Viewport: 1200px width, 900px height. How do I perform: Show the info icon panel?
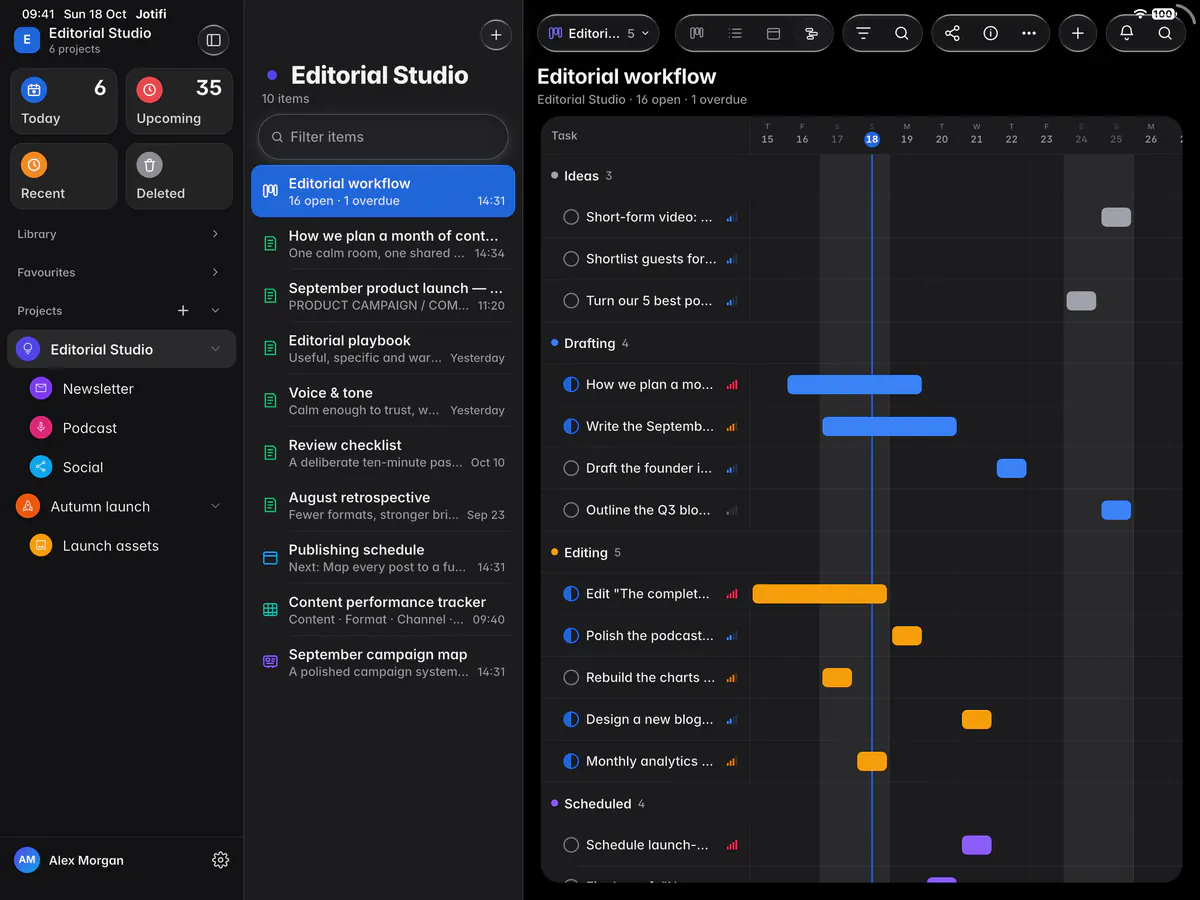point(990,33)
